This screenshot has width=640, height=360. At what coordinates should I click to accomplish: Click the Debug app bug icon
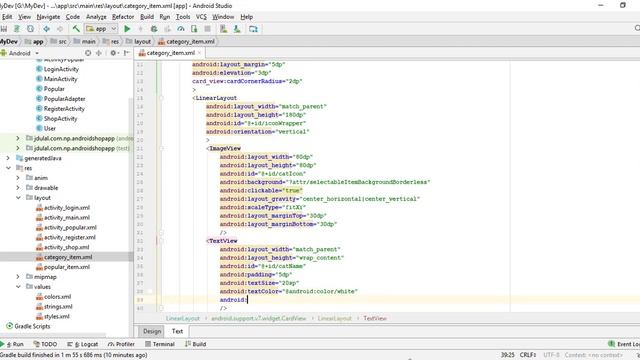[x=154, y=29]
